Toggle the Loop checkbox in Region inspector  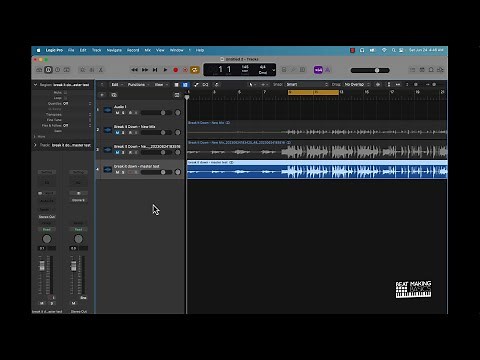coord(65,98)
